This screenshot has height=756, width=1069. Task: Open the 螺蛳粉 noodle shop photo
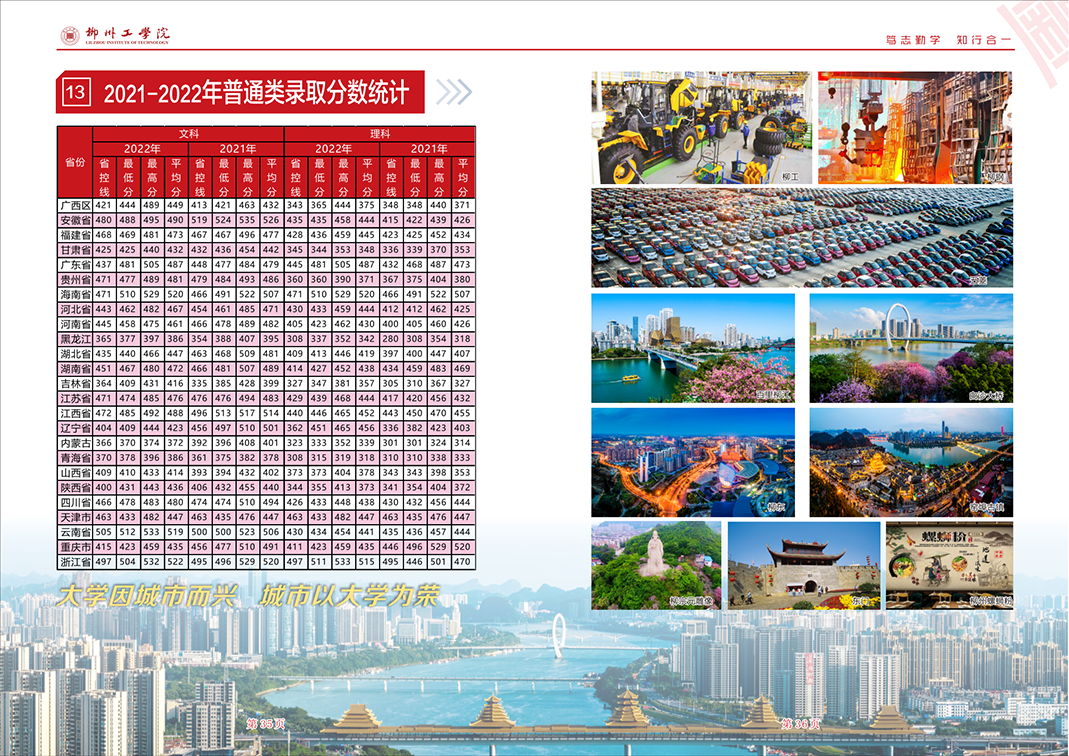coord(949,565)
